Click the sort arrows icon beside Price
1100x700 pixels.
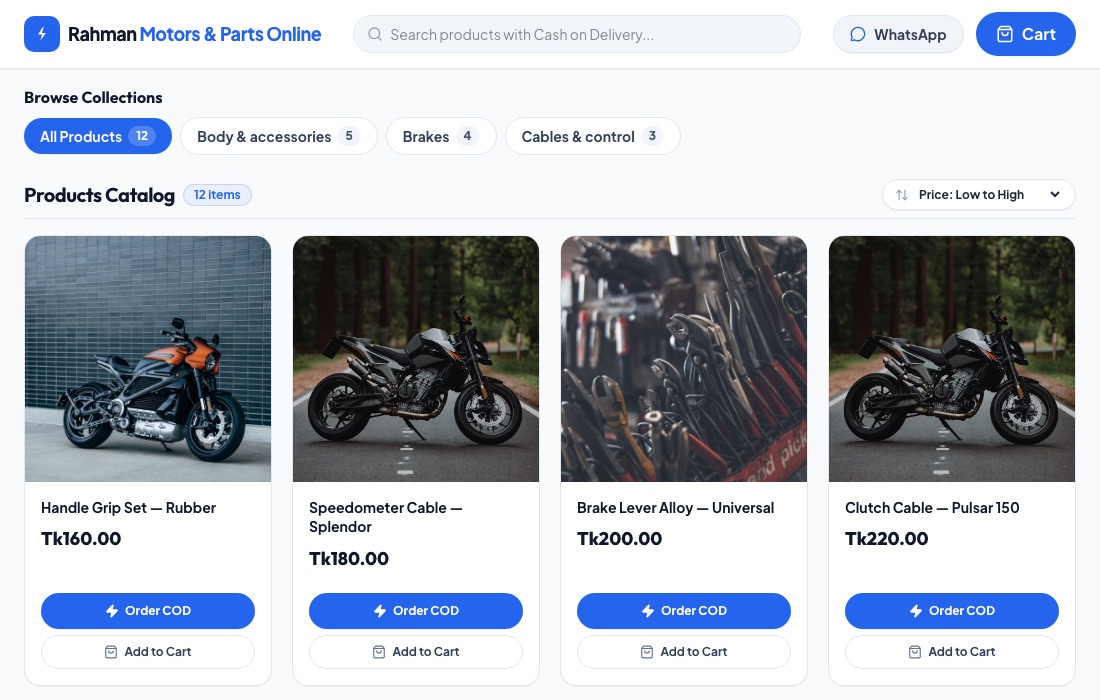click(x=902, y=195)
